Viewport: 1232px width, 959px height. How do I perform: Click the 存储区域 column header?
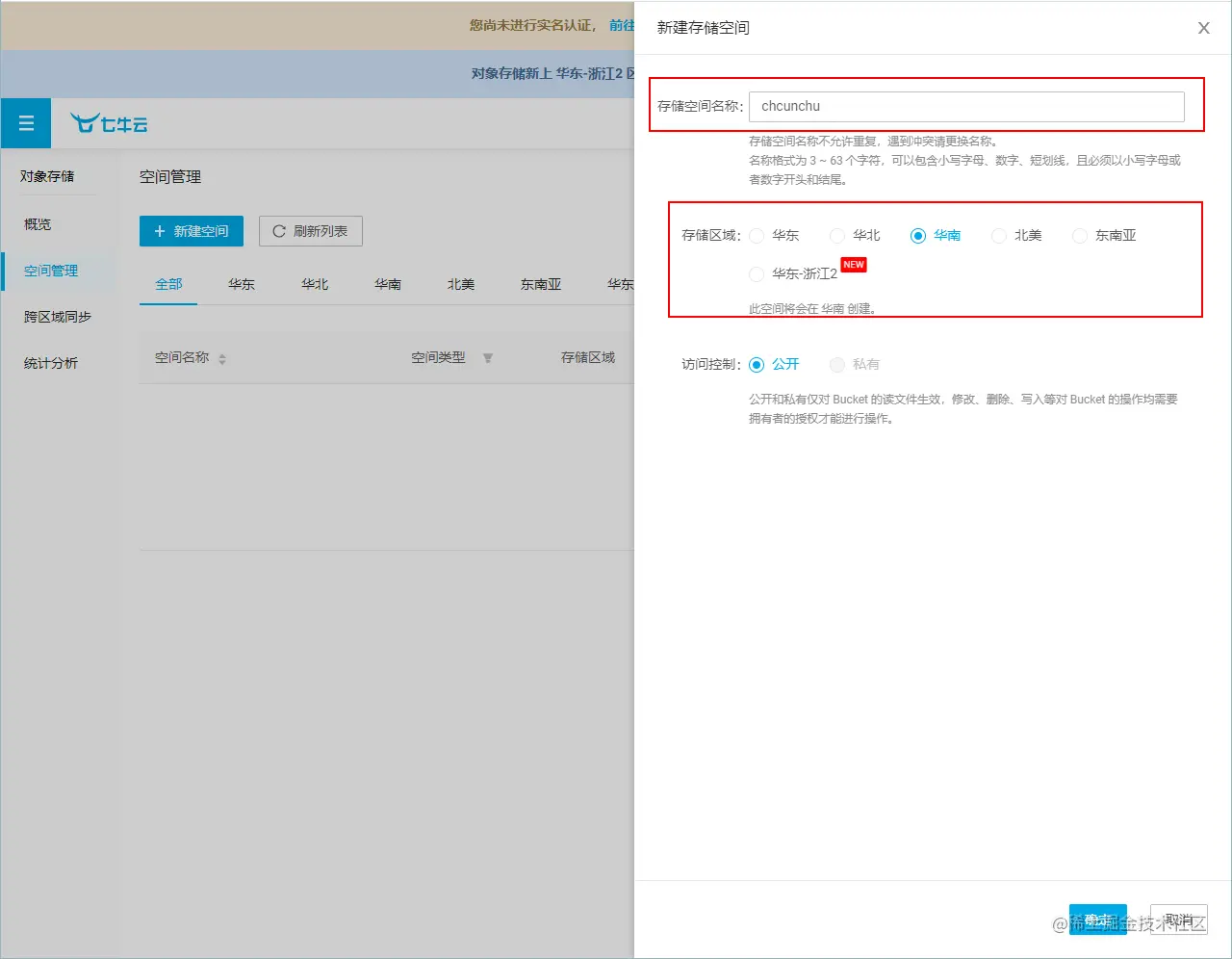click(588, 357)
